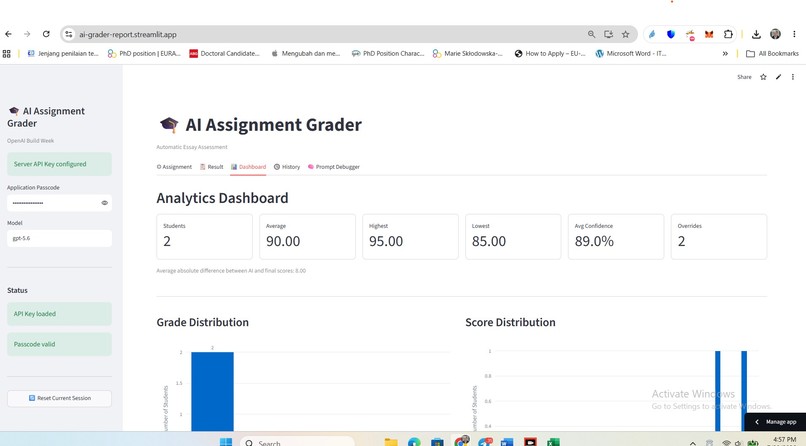Open the PhD Position Charac... bookmark
806x446 pixels.
point(388,53)
